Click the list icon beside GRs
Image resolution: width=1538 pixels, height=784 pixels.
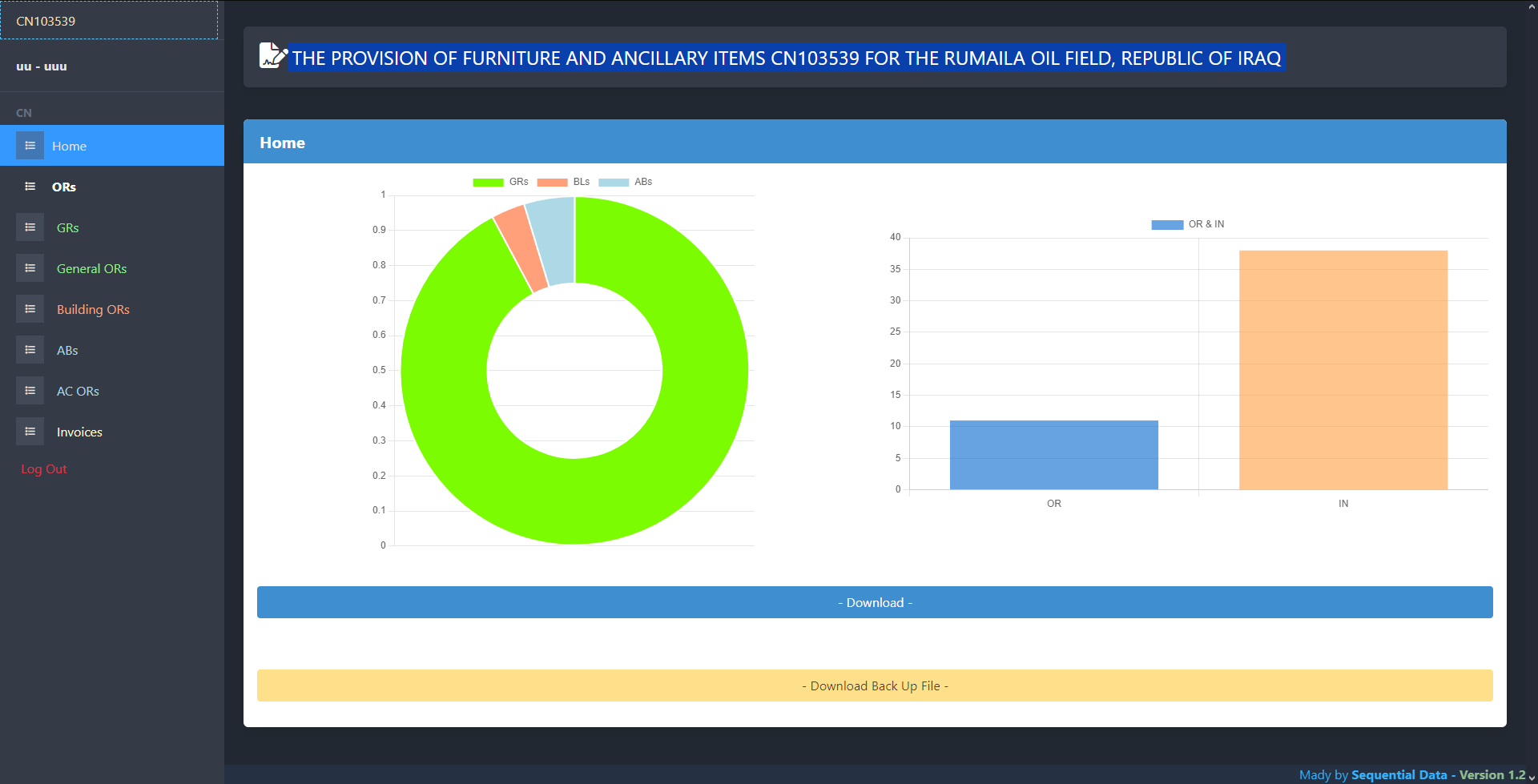pos(30,227)
